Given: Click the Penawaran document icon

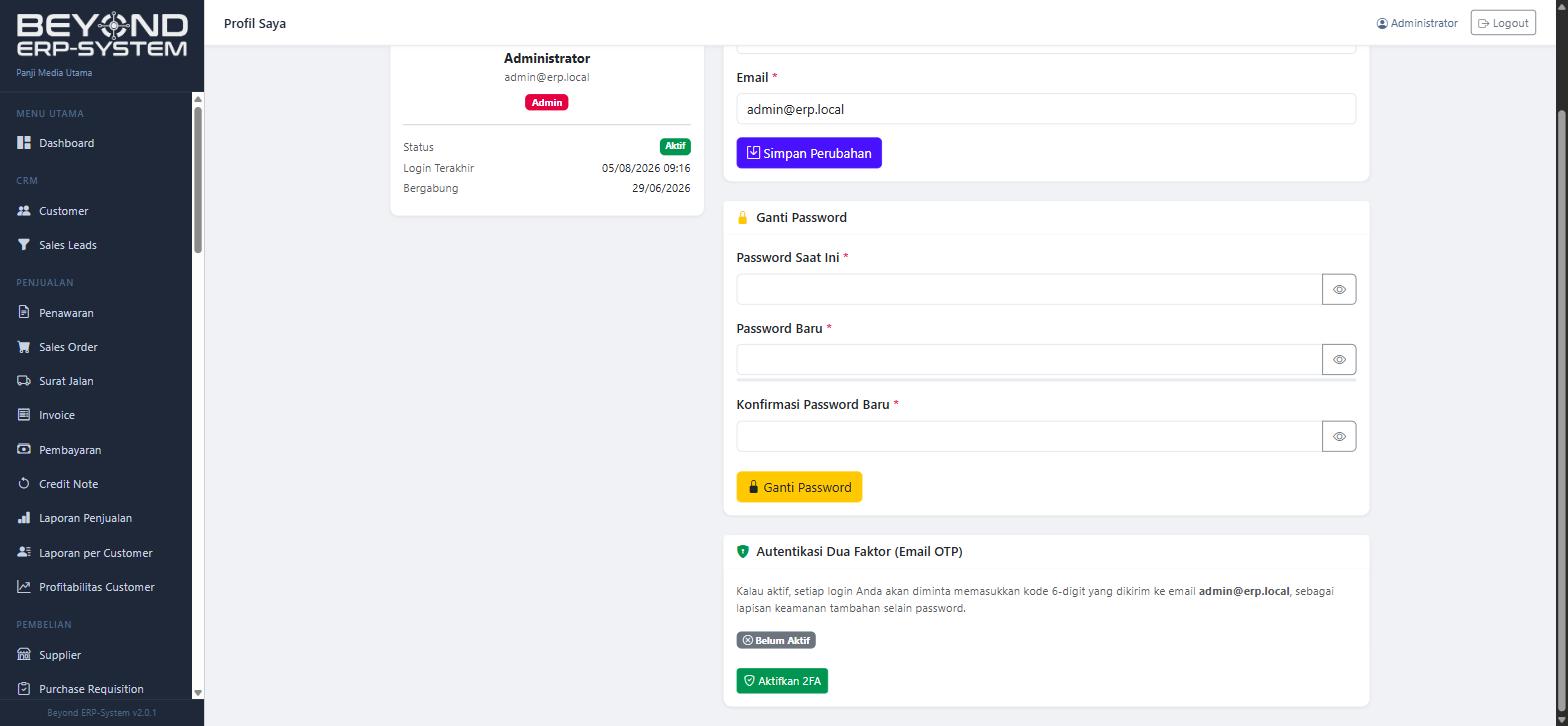Looking at the screenshot, I should 24,313.
